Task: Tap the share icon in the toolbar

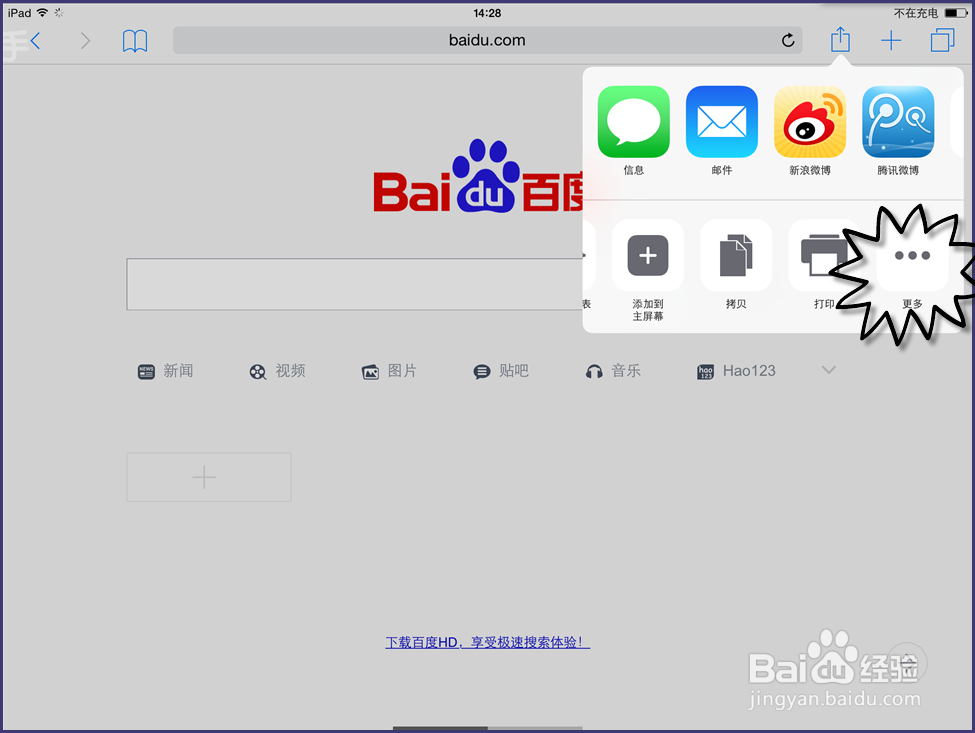Action: (x=841, y=40)
